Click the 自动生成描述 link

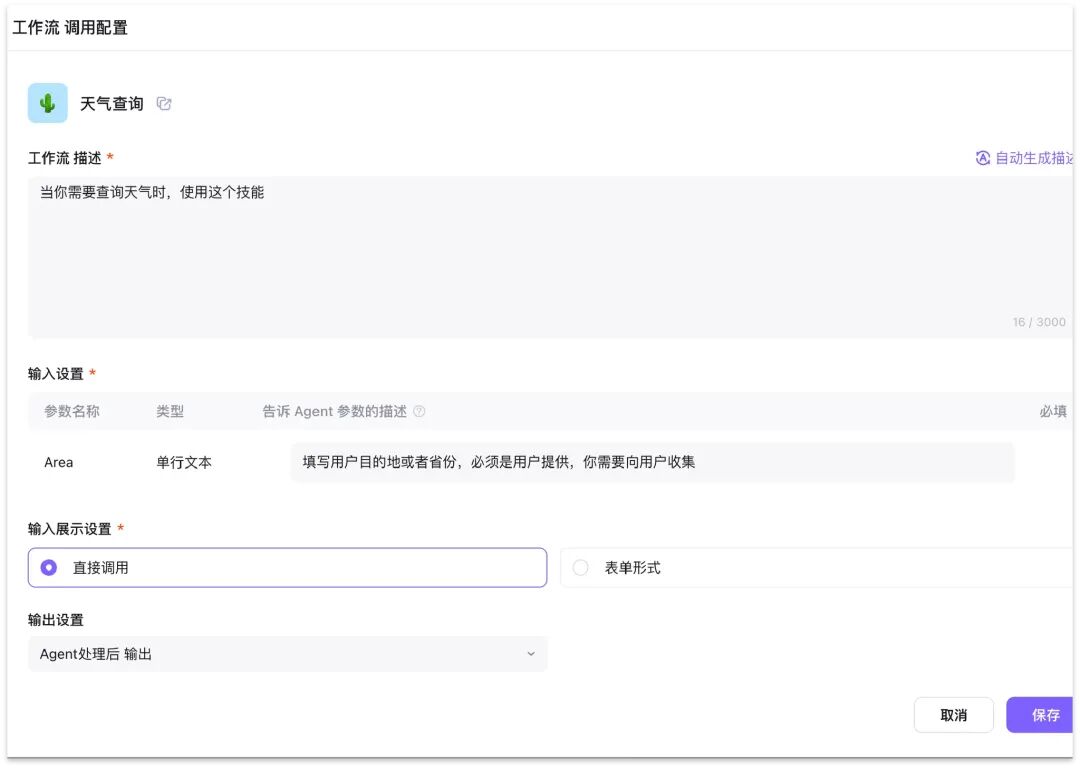point(1034,158)
